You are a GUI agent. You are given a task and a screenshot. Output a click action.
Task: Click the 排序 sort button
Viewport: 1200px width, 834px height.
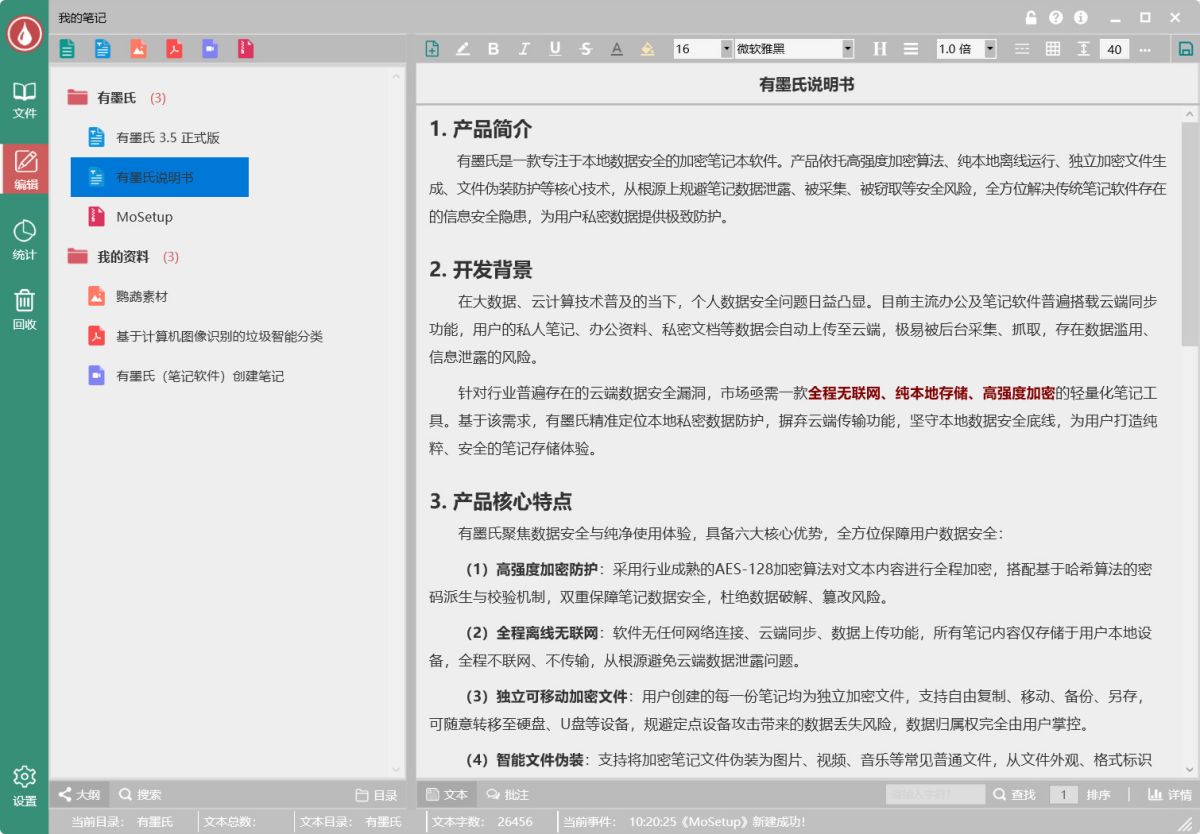(x=1098, y=795)
